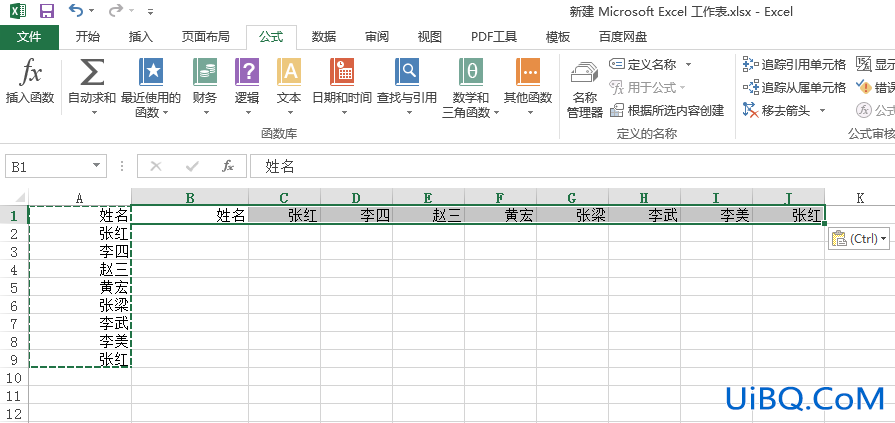Viewport: 895px width, 423px height.
Task: Click Remove Arrows (移去箭头)
Action: click(x=776, y=110)
